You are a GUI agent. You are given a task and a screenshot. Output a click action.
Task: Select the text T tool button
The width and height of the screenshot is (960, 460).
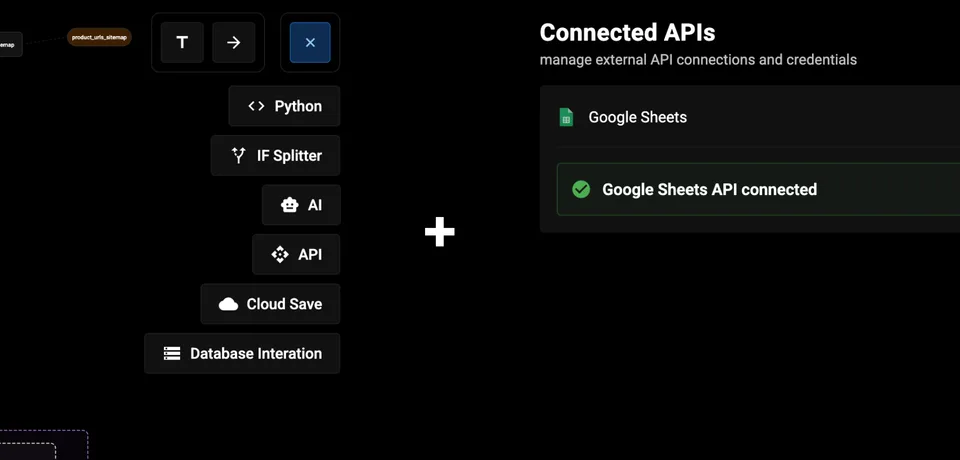point(182,42)
